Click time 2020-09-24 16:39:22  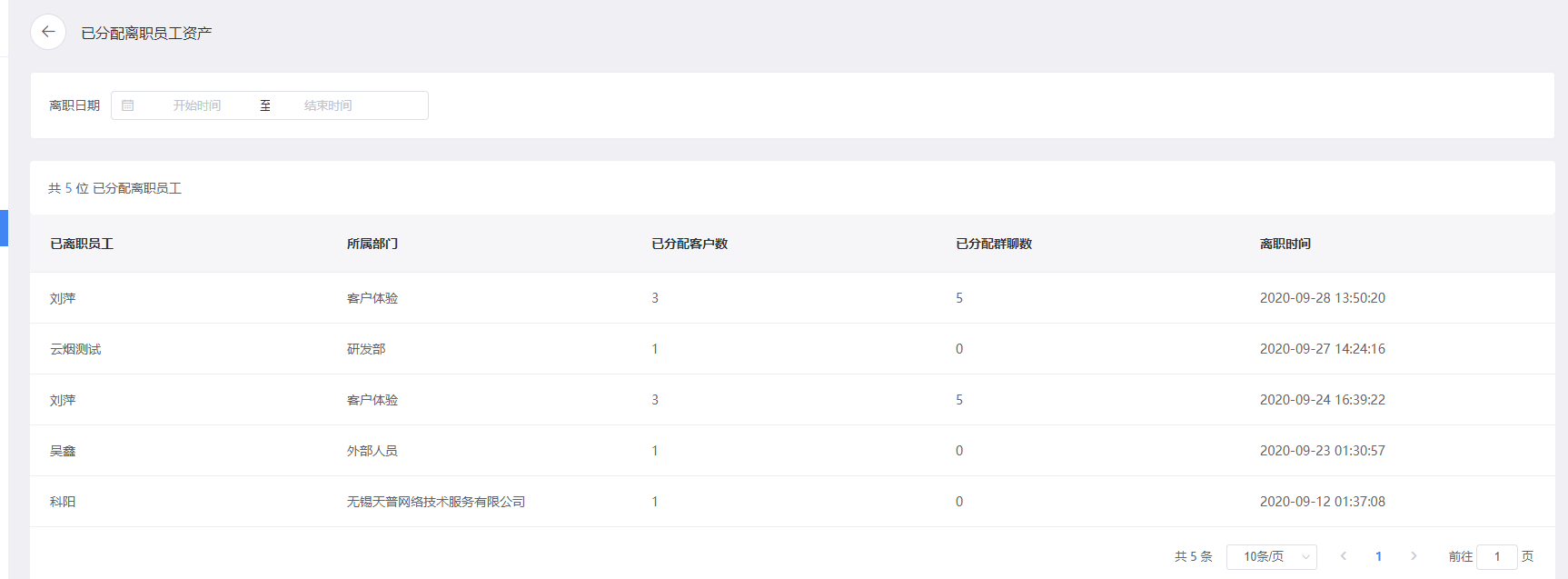pyautogui.click(x=1323, y=400)
